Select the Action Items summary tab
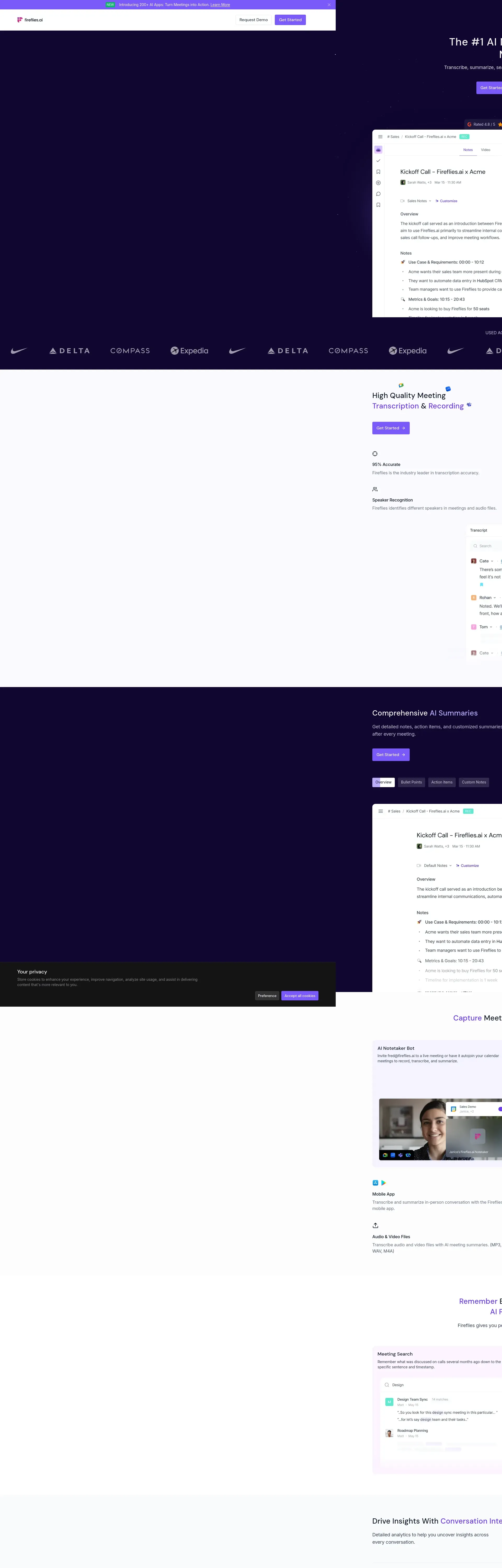 pos(442,782)
